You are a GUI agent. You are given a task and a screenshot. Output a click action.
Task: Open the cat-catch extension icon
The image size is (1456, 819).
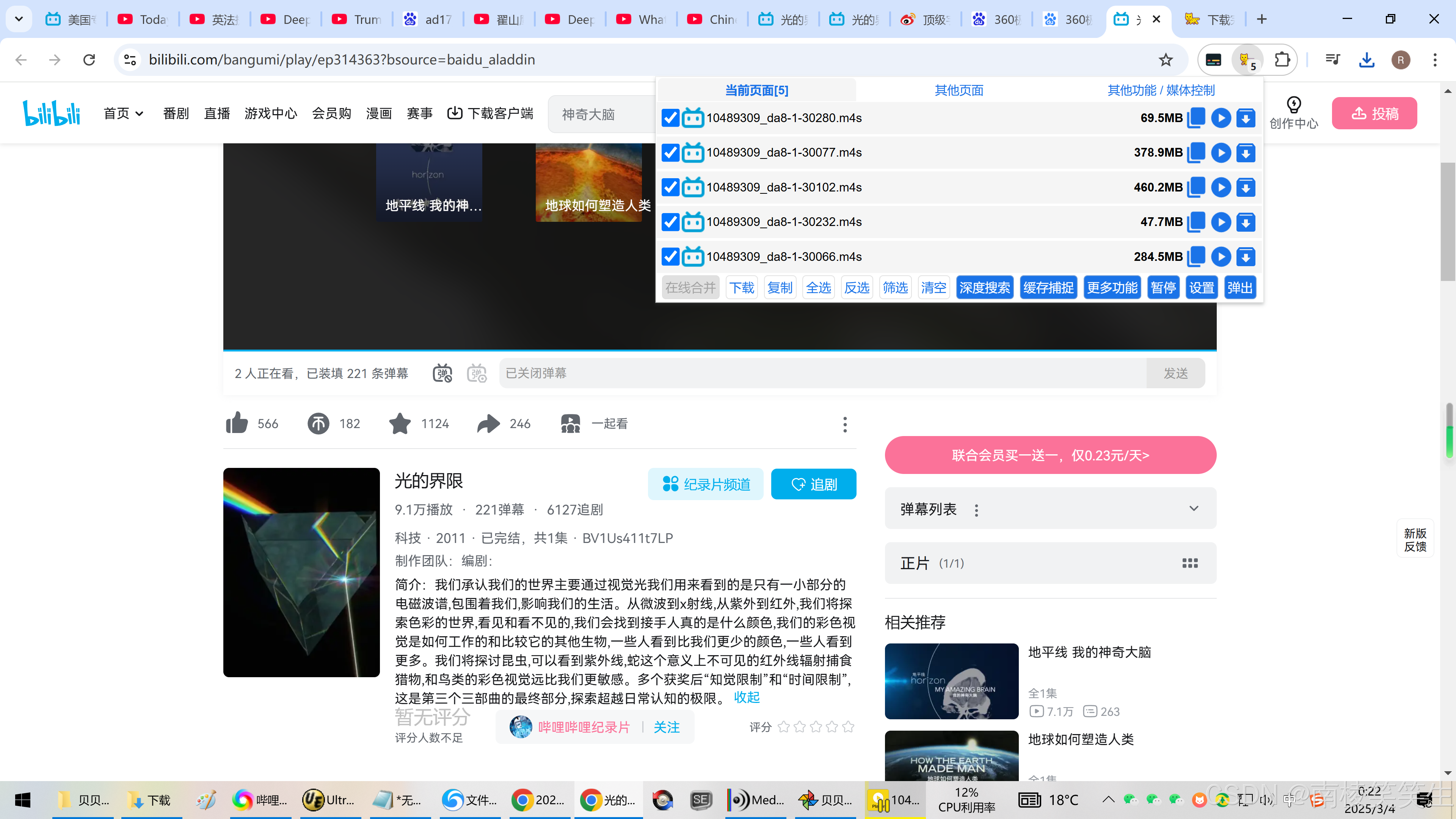pyautogui.click(x=1246, y=60)
